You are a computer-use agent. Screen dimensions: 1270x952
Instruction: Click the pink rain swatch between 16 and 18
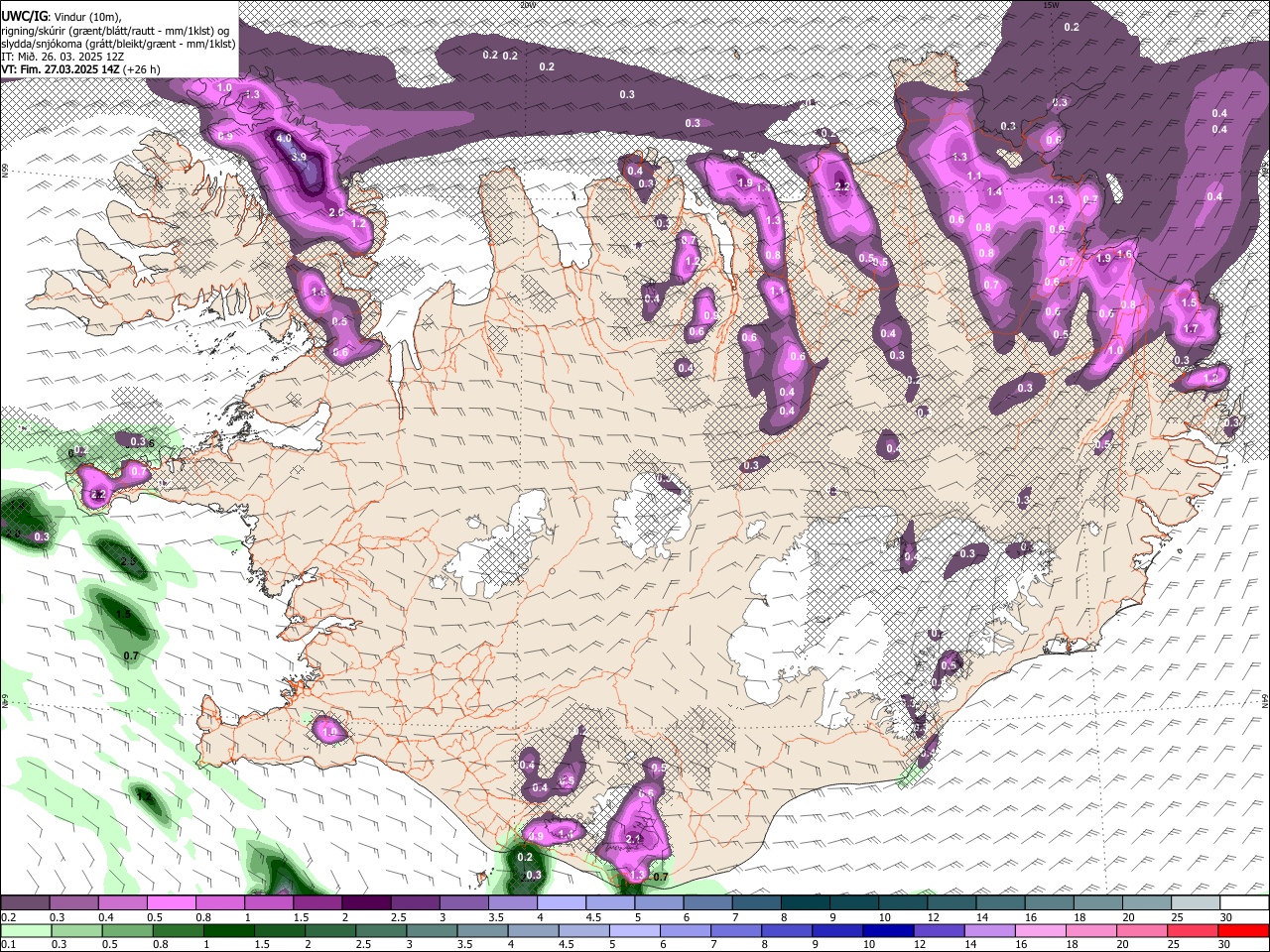pyautogui.click(x=1041, y=930)
